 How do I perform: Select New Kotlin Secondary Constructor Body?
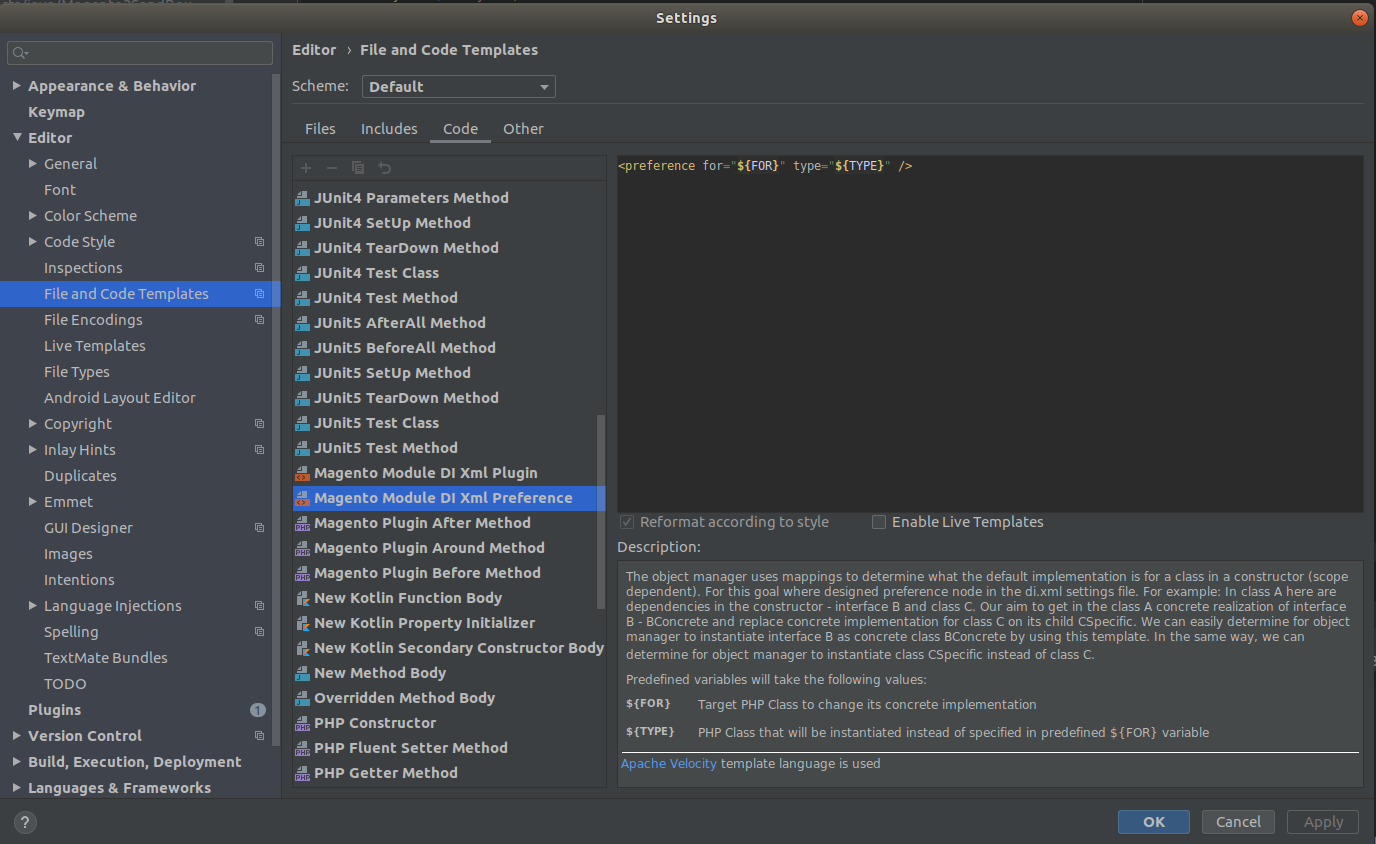(459, 648)
